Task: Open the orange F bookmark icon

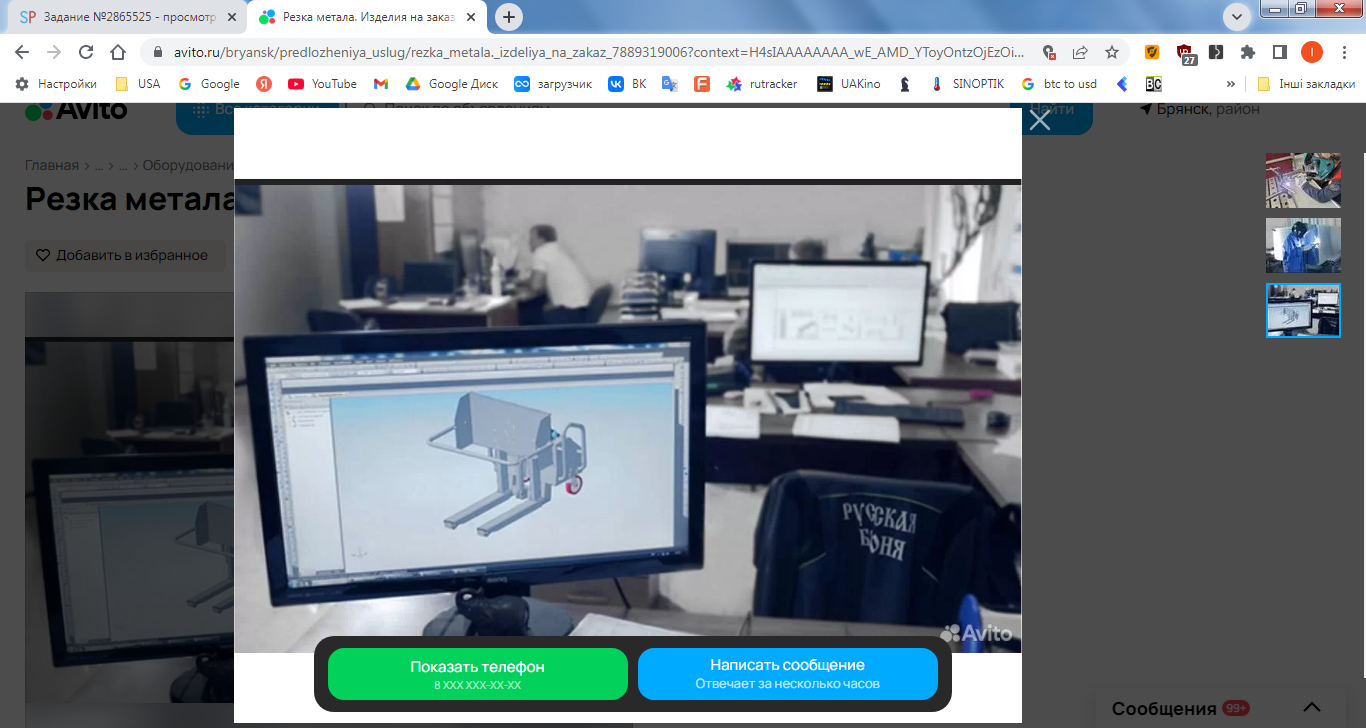Action: click(x=702, y=84)
